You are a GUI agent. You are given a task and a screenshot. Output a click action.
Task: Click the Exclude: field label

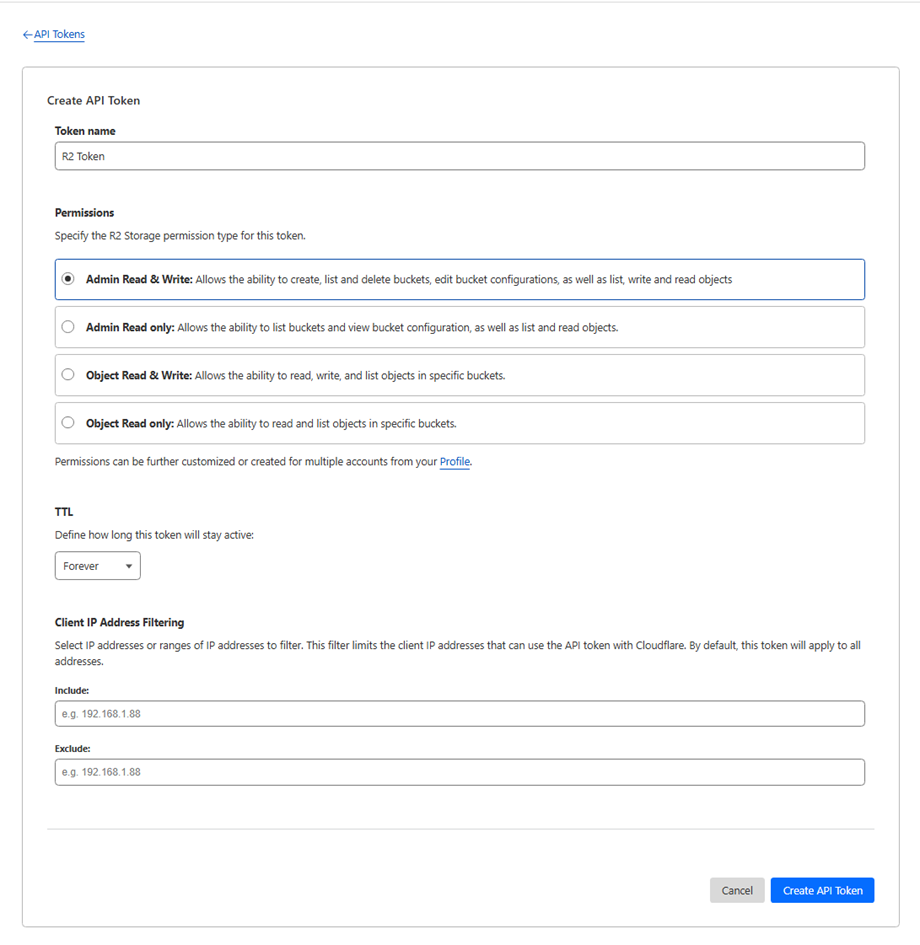73,748
